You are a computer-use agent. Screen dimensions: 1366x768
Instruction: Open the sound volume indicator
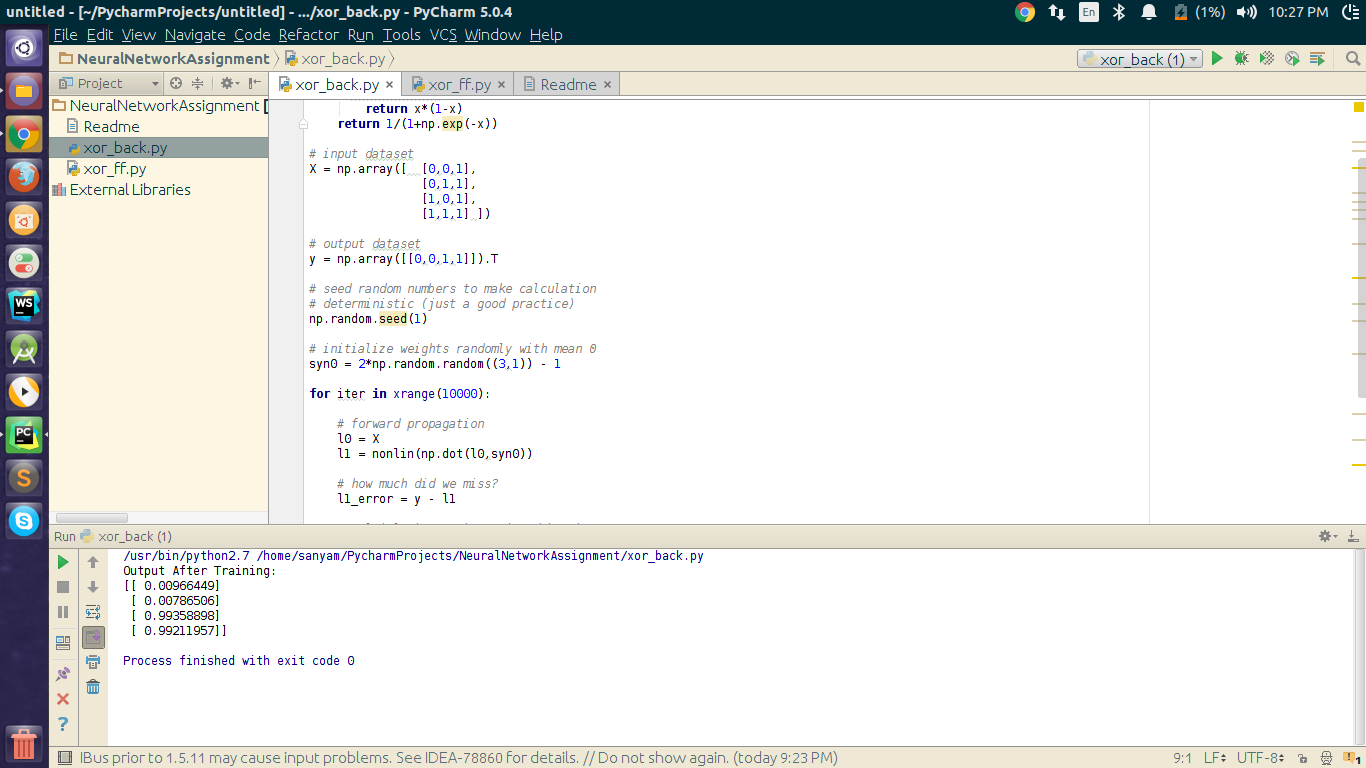[1247, 12]
